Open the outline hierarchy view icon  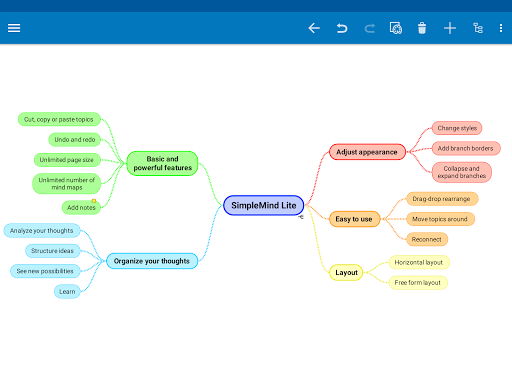(478, 28)
